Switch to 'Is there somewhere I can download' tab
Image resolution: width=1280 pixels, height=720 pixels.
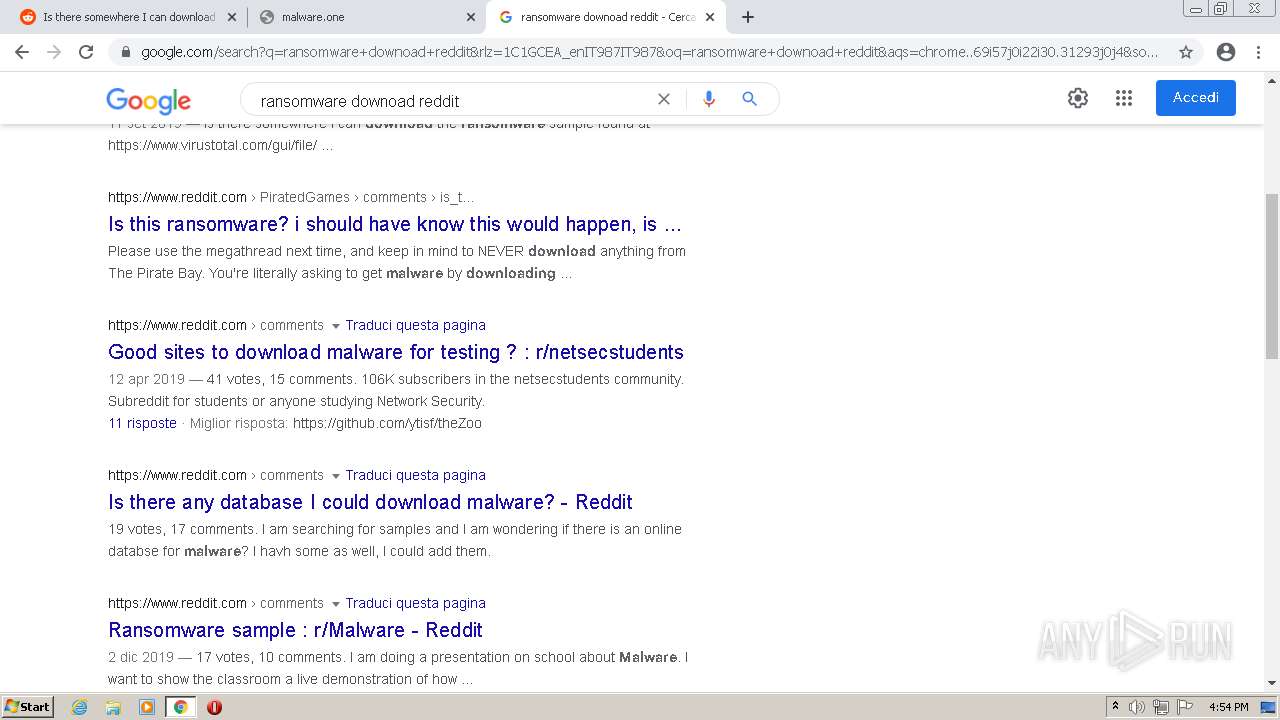(128, 17)
